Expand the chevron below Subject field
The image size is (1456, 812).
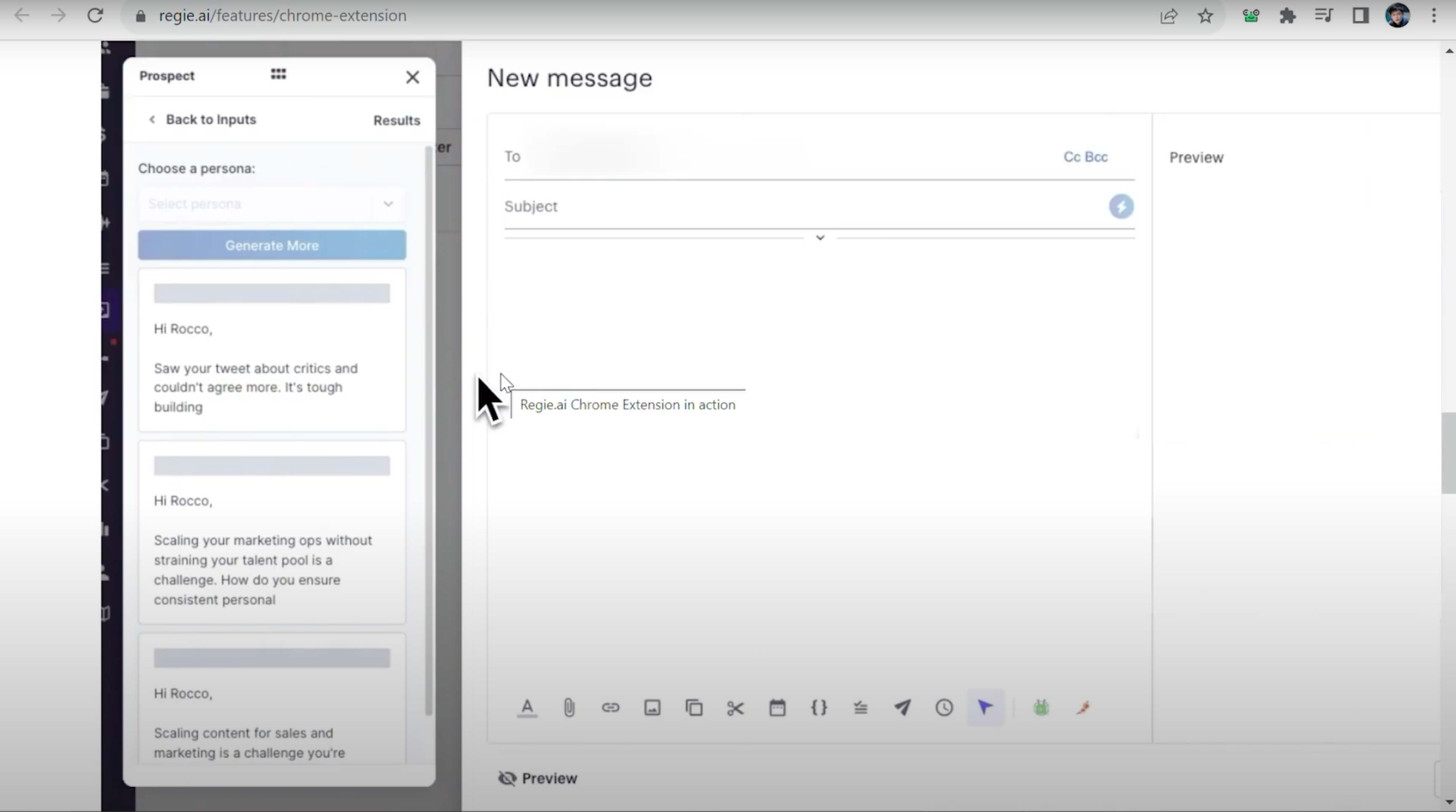pyautogui.click(x=820, y=238)
